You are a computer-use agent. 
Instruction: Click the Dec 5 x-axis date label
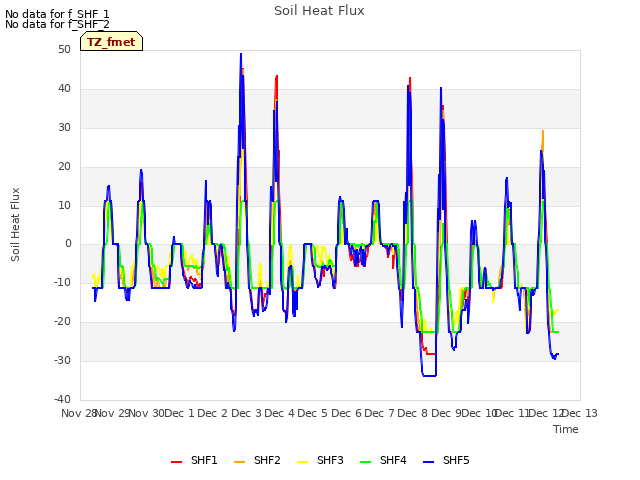(x=313, y=413)
